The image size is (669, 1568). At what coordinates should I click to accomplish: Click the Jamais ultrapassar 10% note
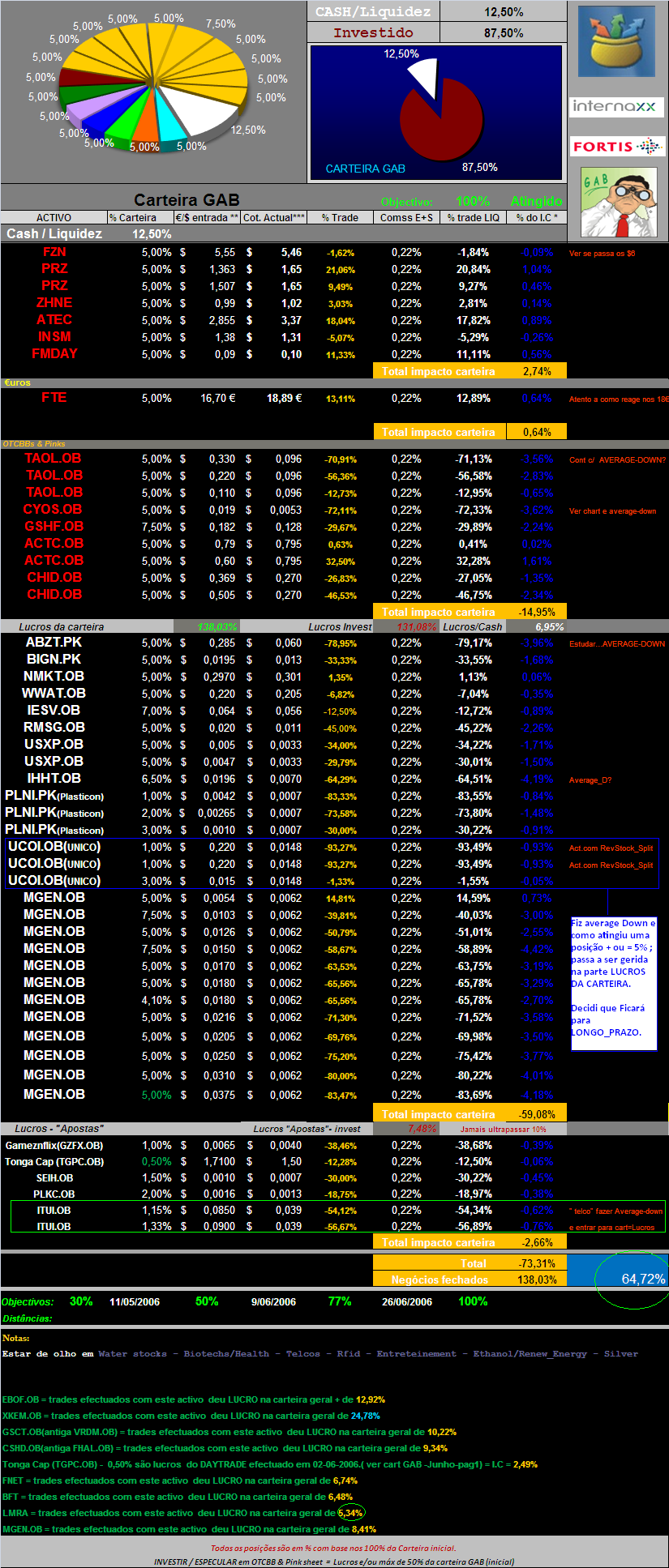coord(504,1129)
